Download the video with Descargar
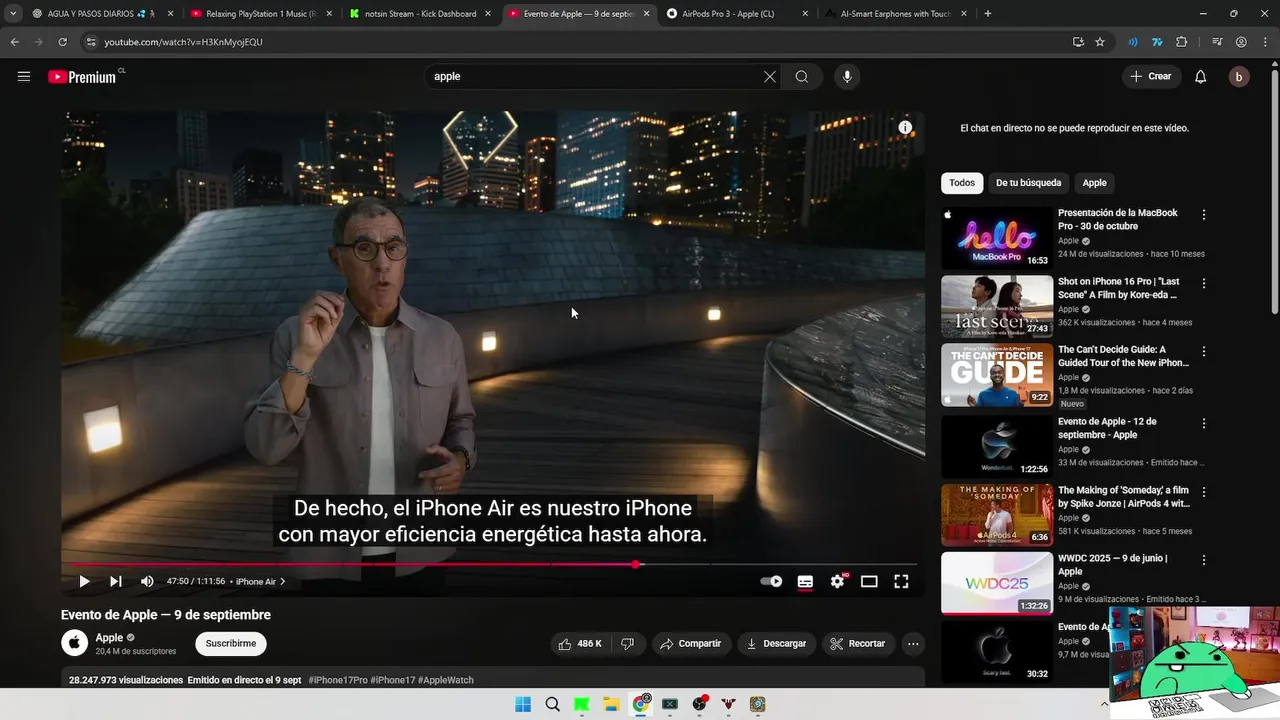Screen dimensions: 1280x720 (776, 644)
